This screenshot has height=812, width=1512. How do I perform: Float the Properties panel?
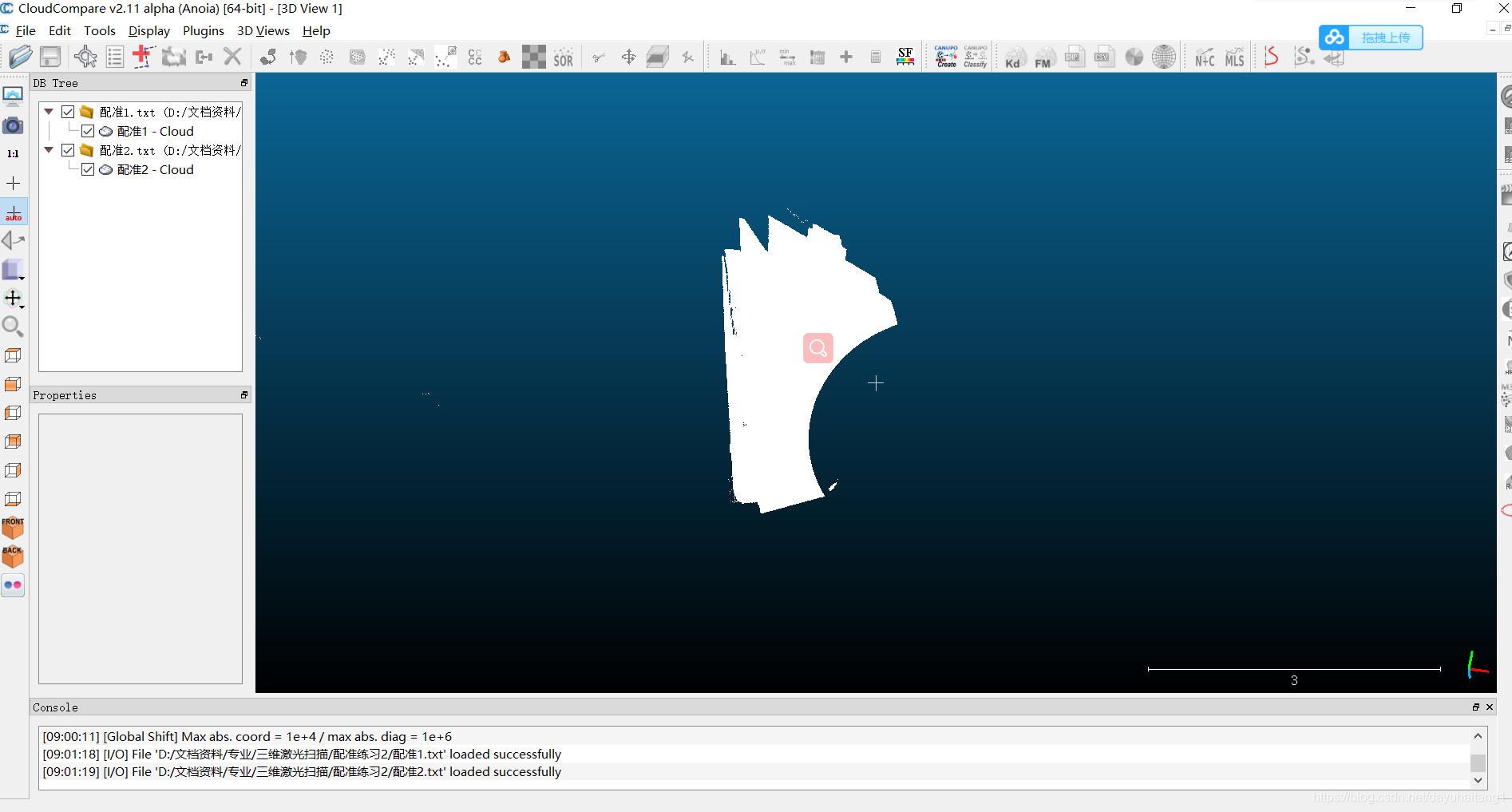(244, 394)
